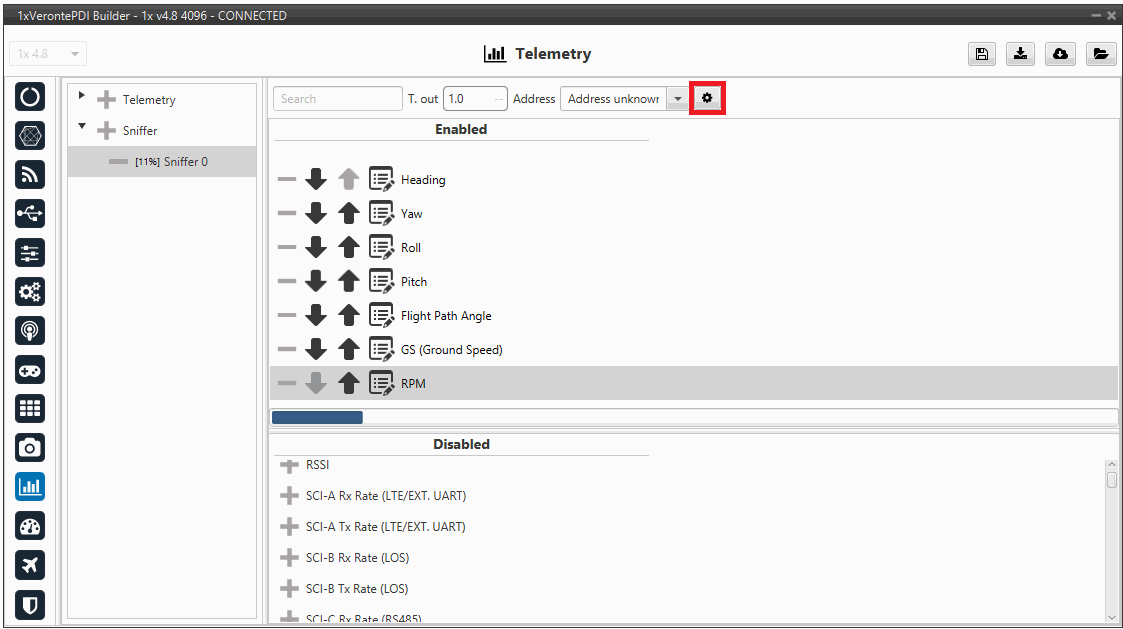The height and width of the screenshot is (629, 1123).
Task: Enable SCI-B Rx Rate (LOS)
Action: tap(290, 558)
